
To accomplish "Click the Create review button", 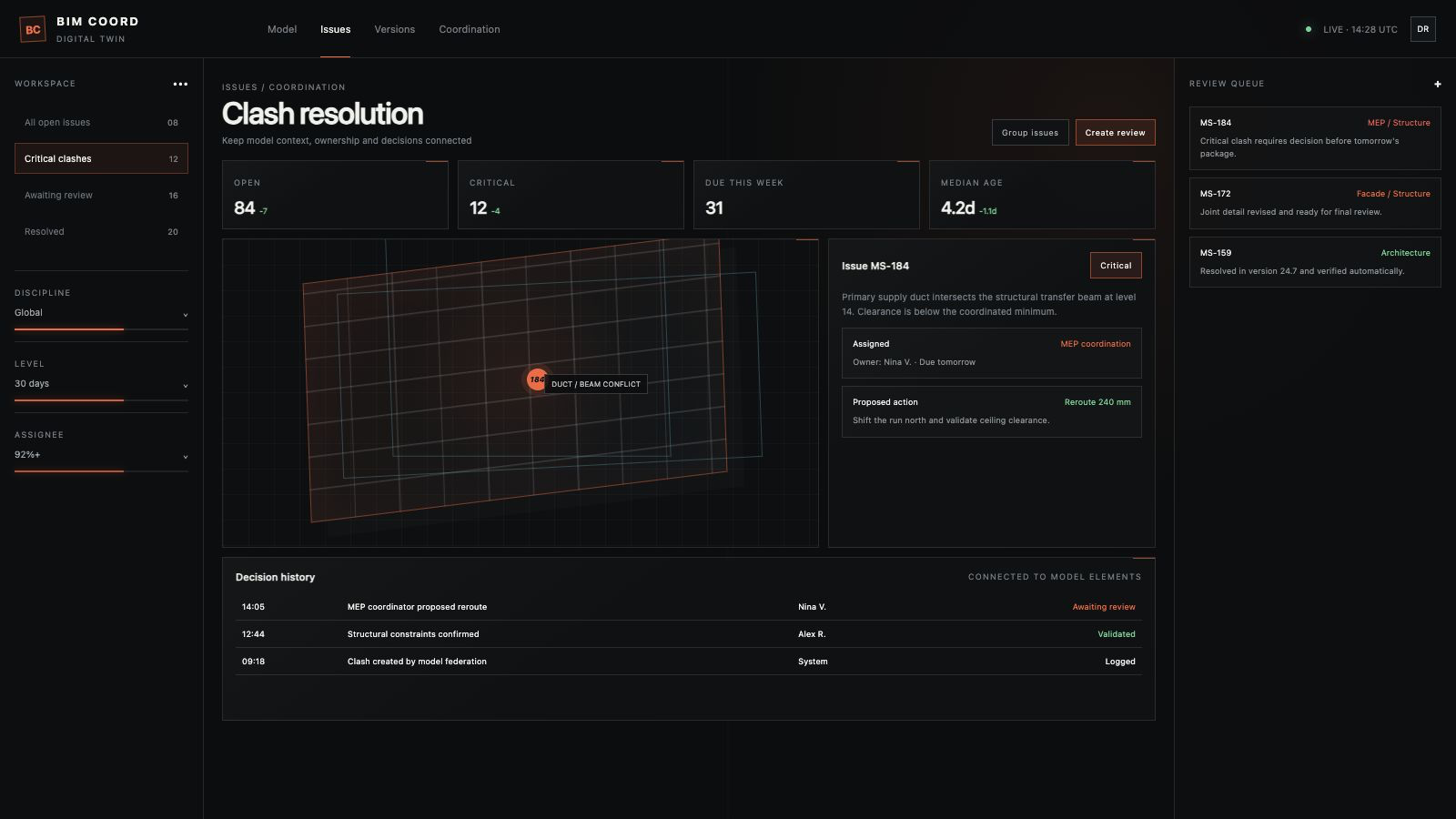I will 1115,133.
